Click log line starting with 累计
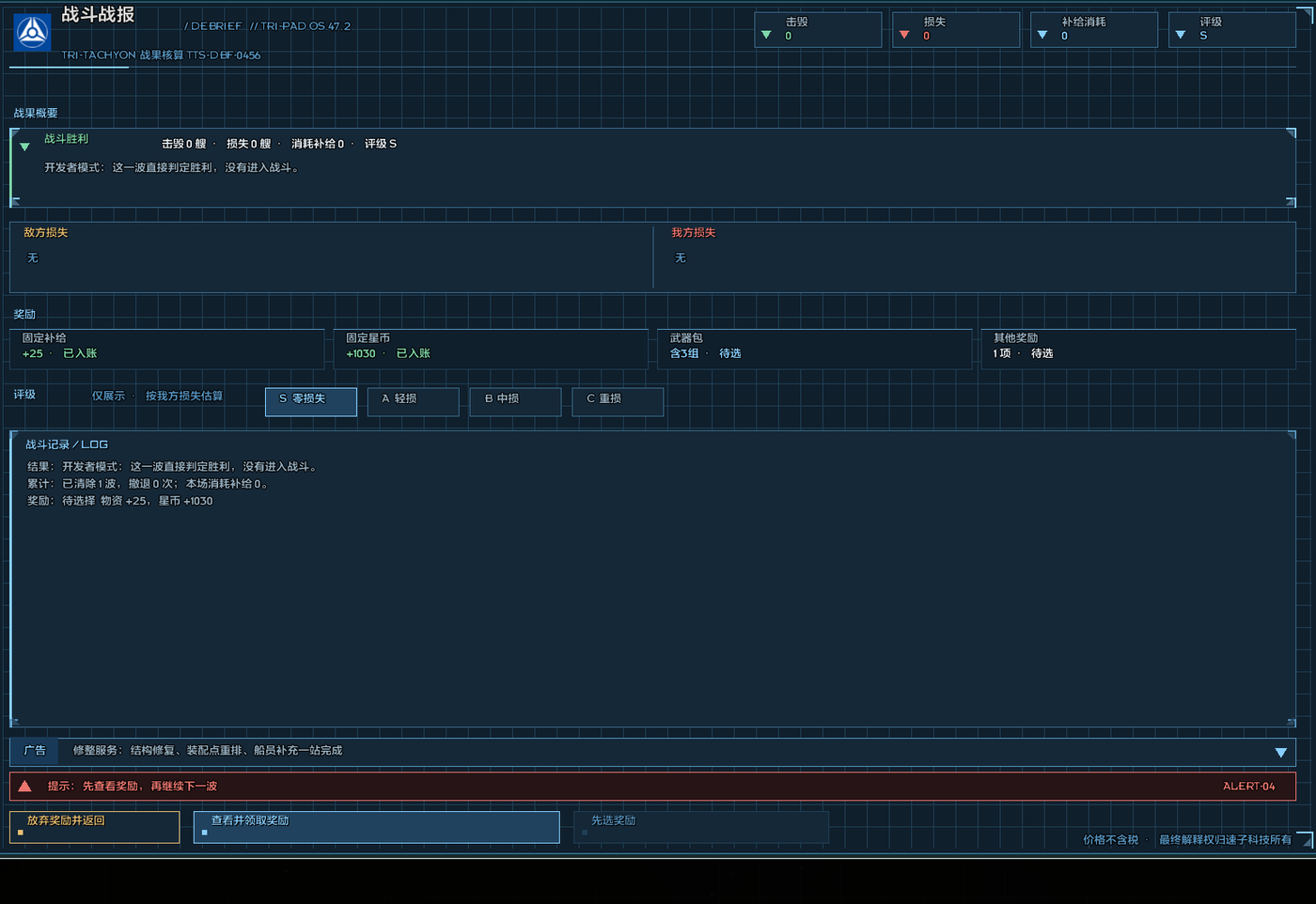This screenshot has width=1316, height=904. coord(149,484)
